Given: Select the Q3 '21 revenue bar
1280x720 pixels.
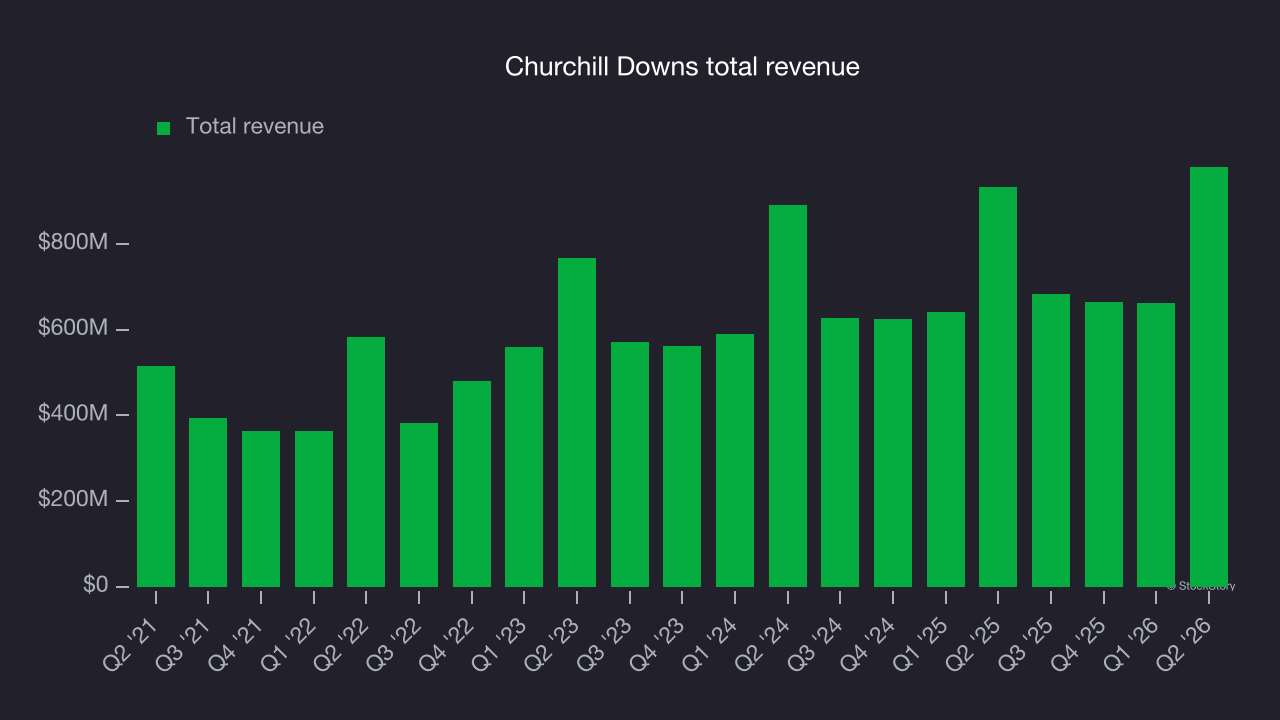Looking at the screenshot, I should (208, 502).
